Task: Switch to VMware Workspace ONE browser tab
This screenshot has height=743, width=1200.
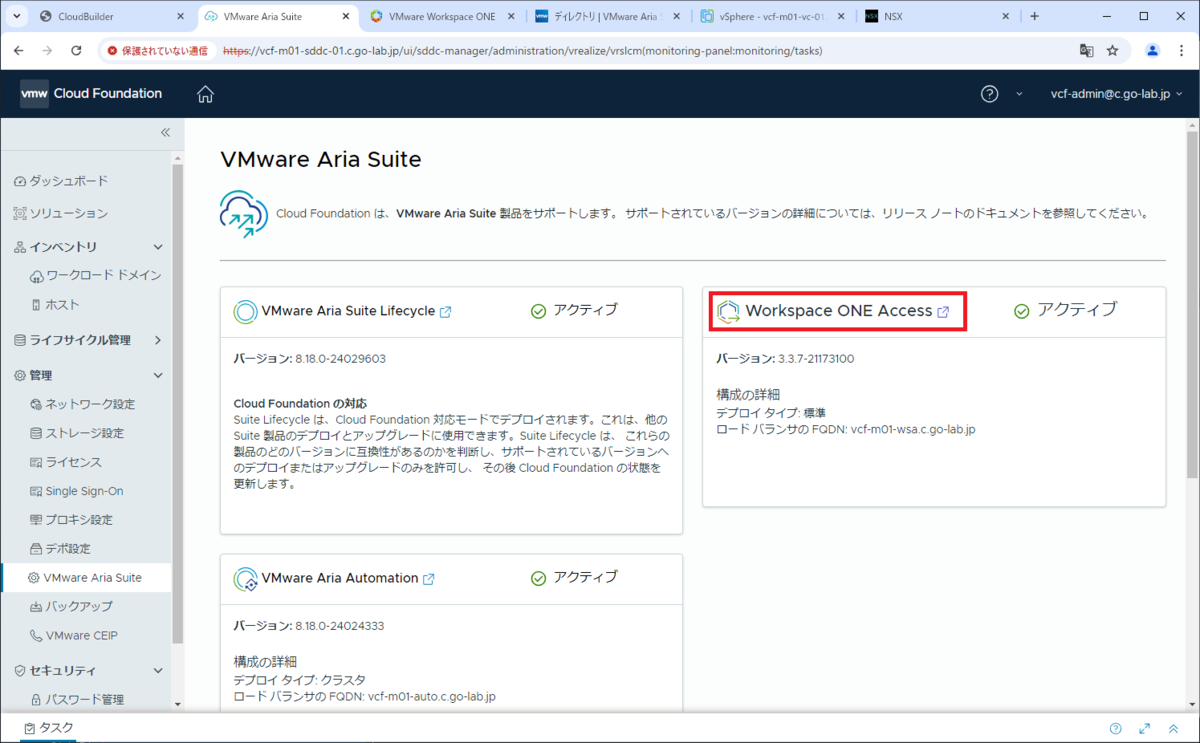Action: (x=442, y=16)
